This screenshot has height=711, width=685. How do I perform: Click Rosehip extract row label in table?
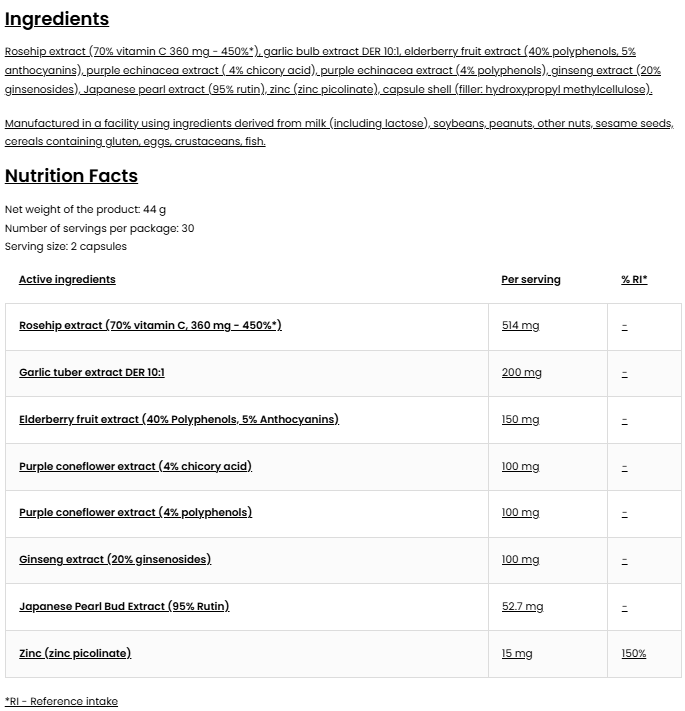(x=150, y=325)
